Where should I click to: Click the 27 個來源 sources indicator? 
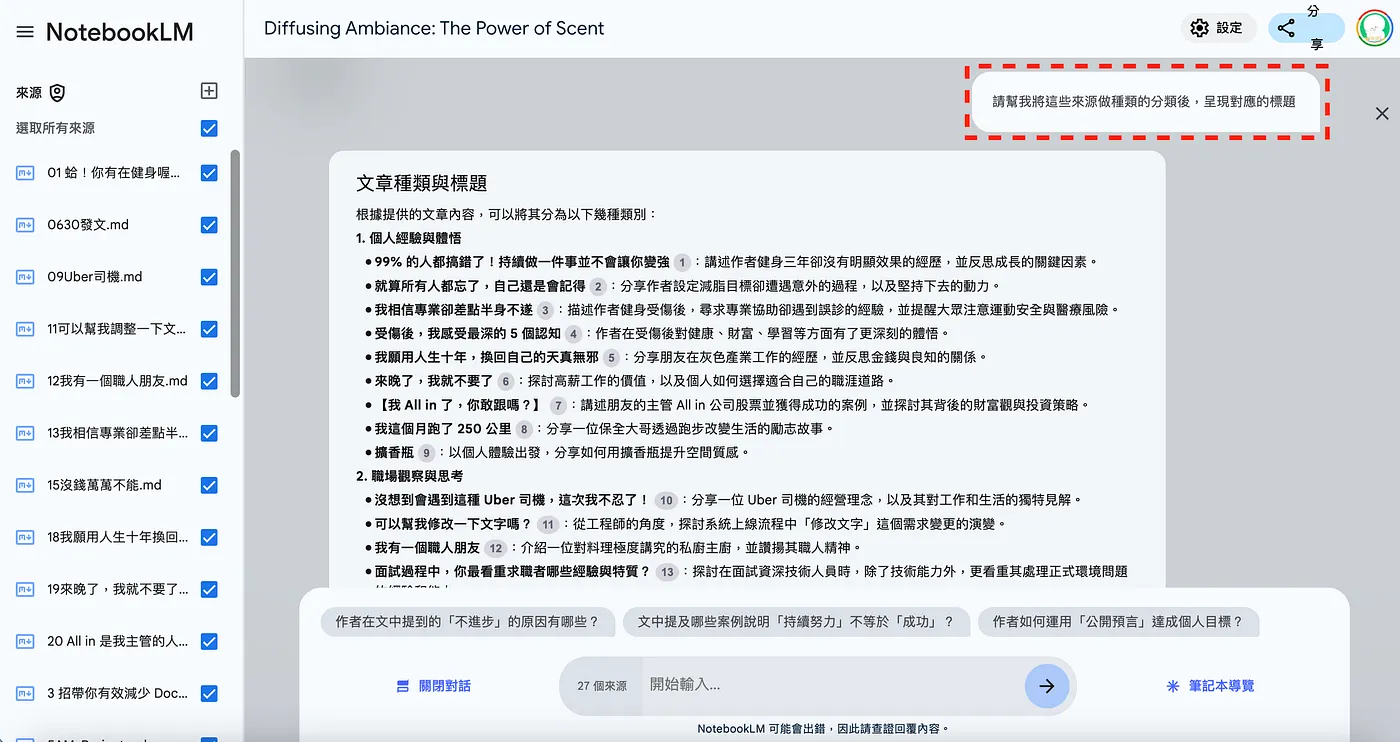click(x=602, y=686)
